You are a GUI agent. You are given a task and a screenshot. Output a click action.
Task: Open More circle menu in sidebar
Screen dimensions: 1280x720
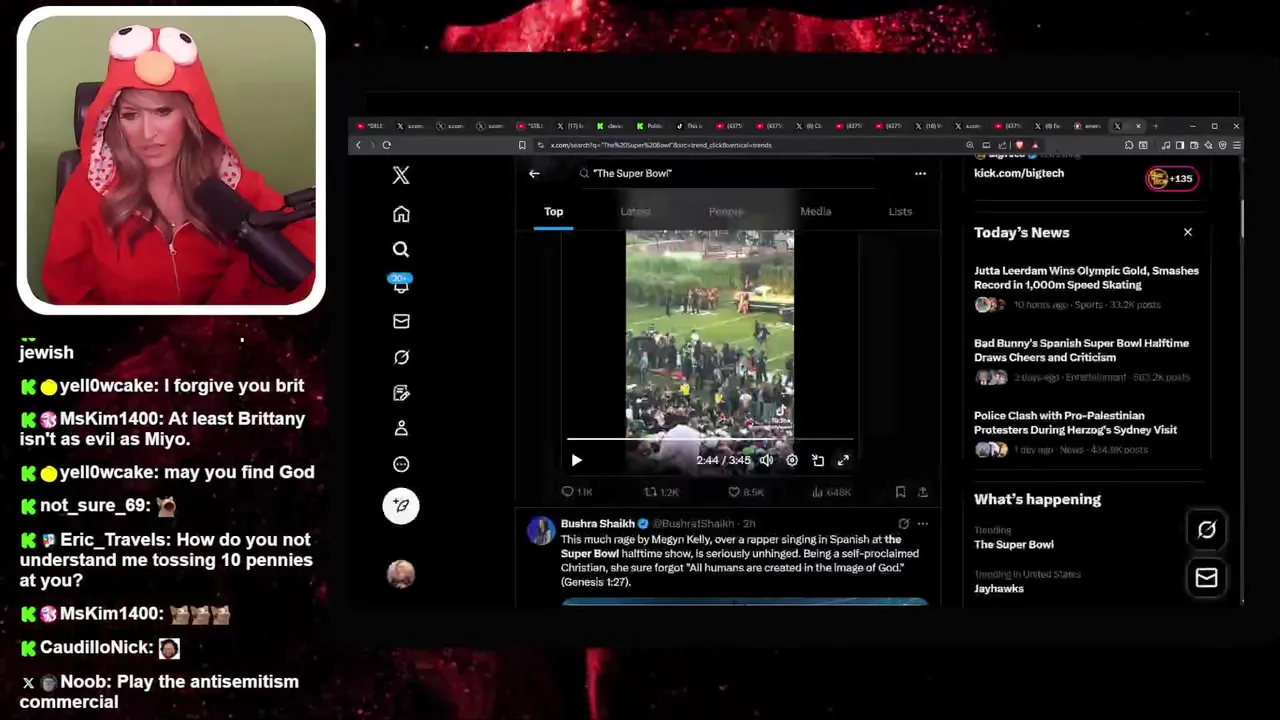coord(401,464)
